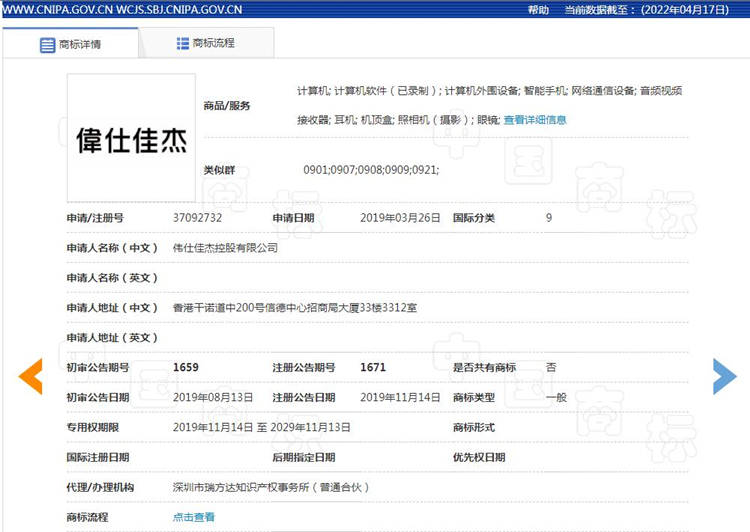Select trademark type value 一般
750x532 pixels.
coord(556,398)
